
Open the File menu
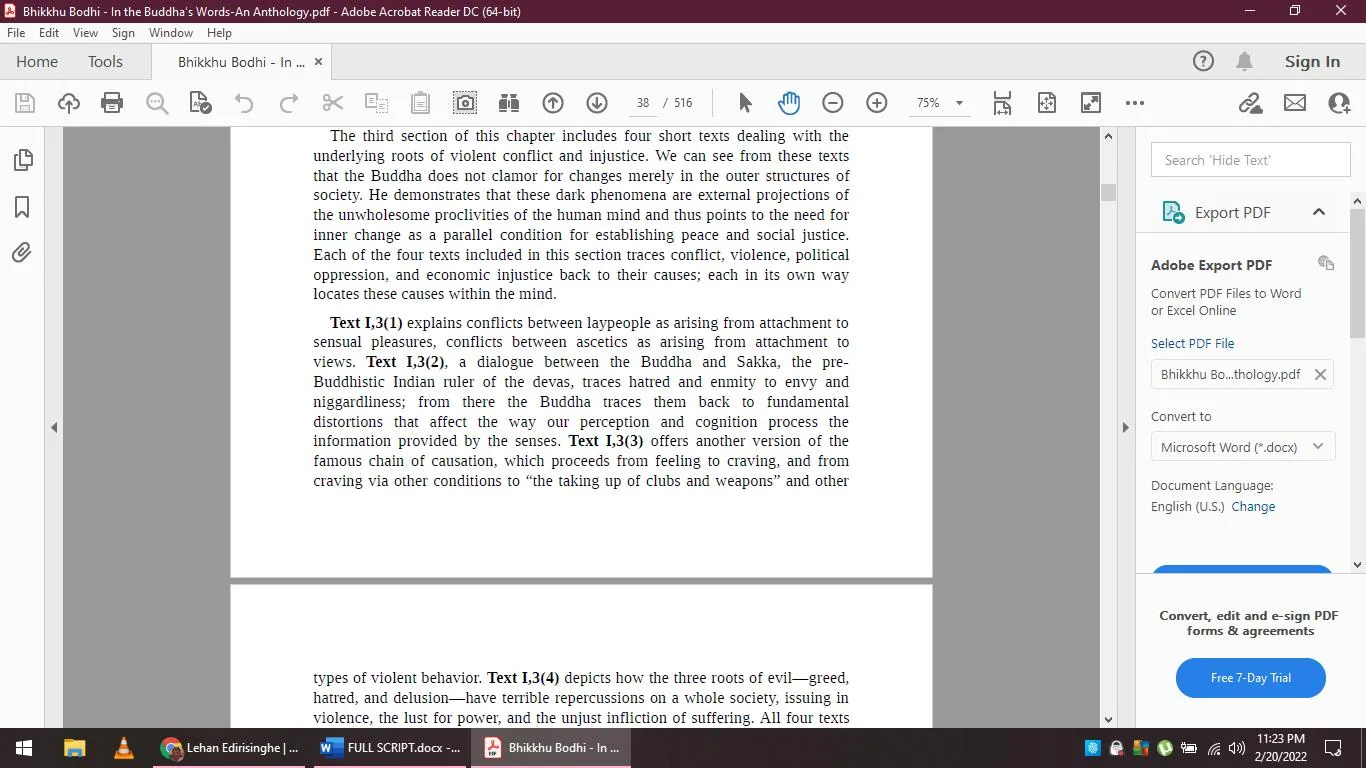pos(16,33)
